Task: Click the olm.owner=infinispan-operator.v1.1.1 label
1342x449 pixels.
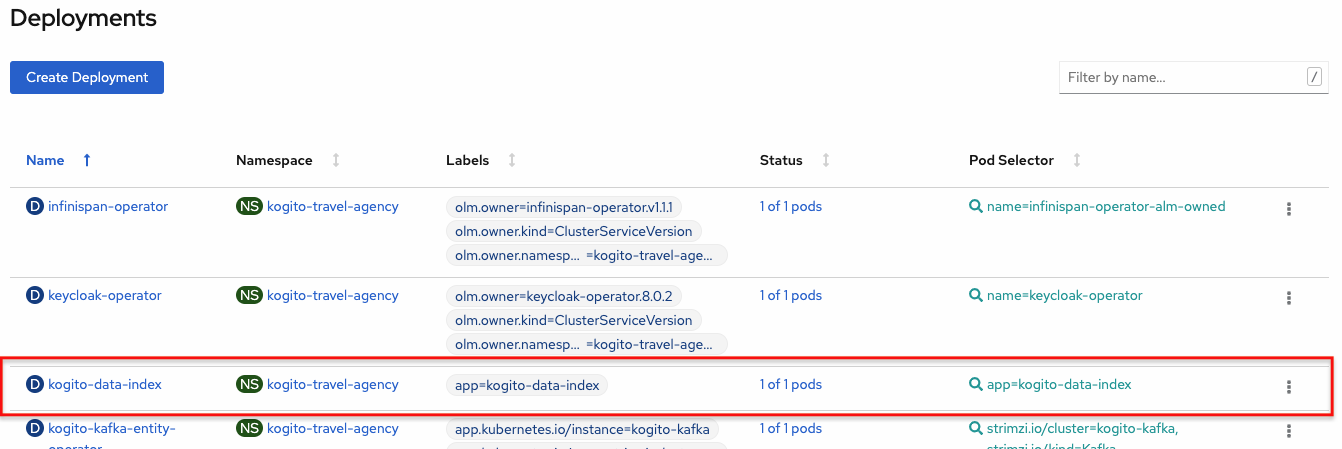Action: [x=565, y=208]
